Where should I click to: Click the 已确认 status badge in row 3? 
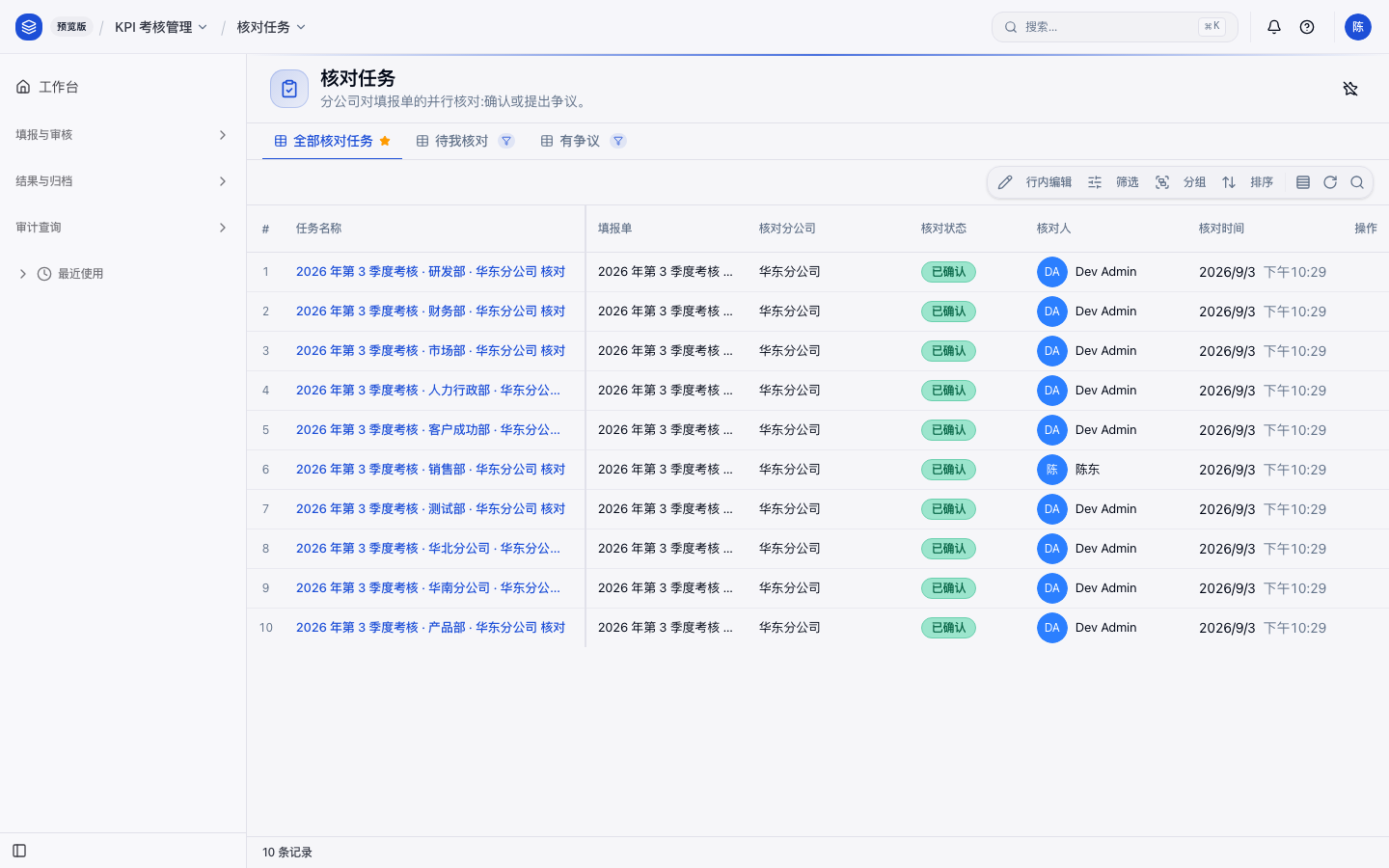tap(948, 351)
